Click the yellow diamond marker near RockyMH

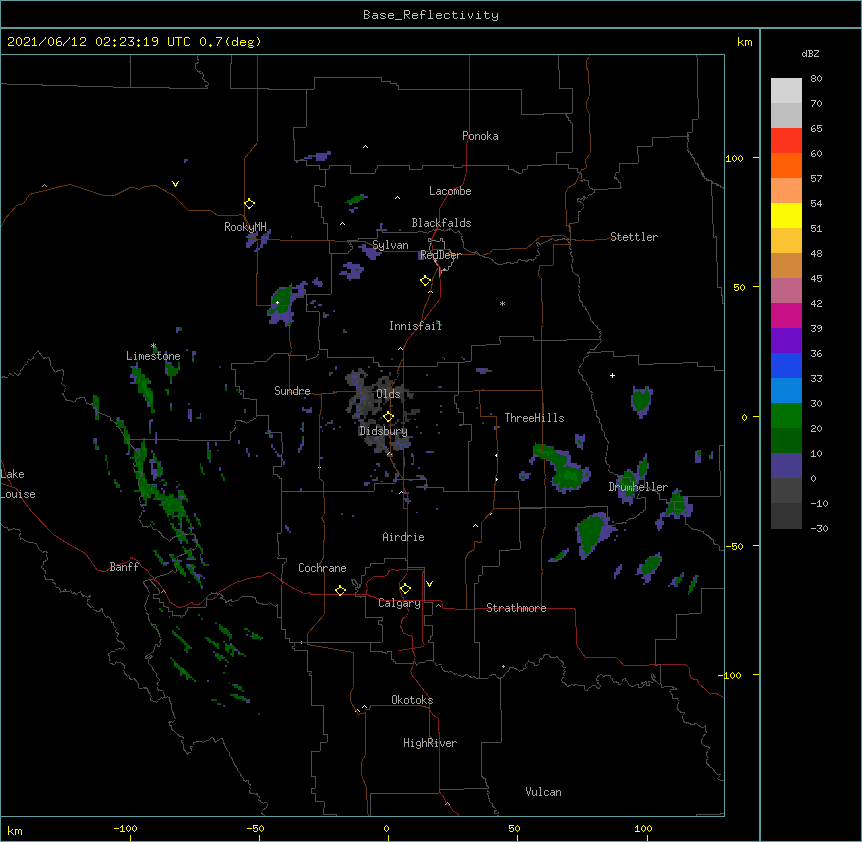249,204
